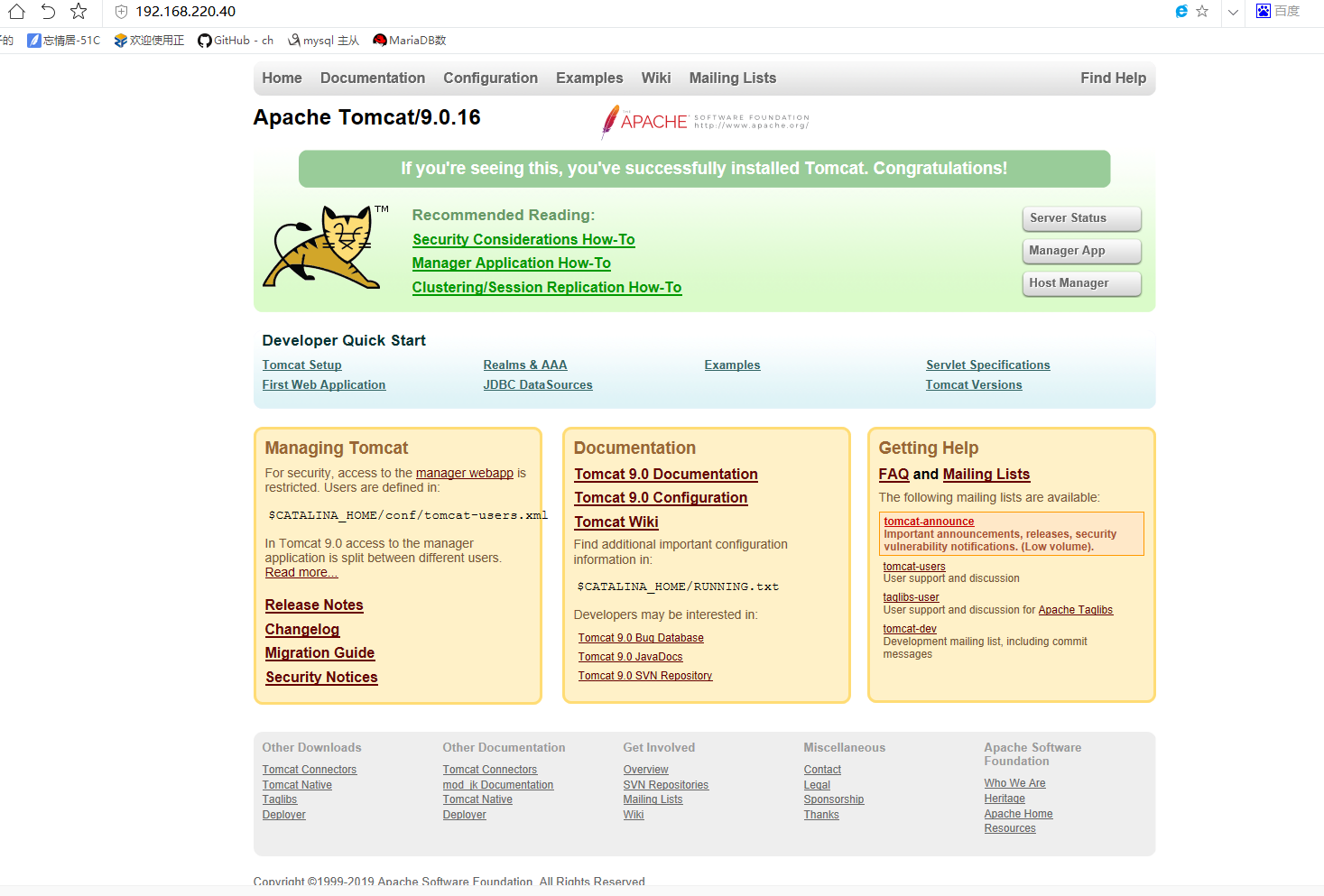Image resolution: width=1324 pixels, height=896 pixels.
Task: Open the tomcat-users mailing list link
Action: pyautogui.click(x=914, y=567)
